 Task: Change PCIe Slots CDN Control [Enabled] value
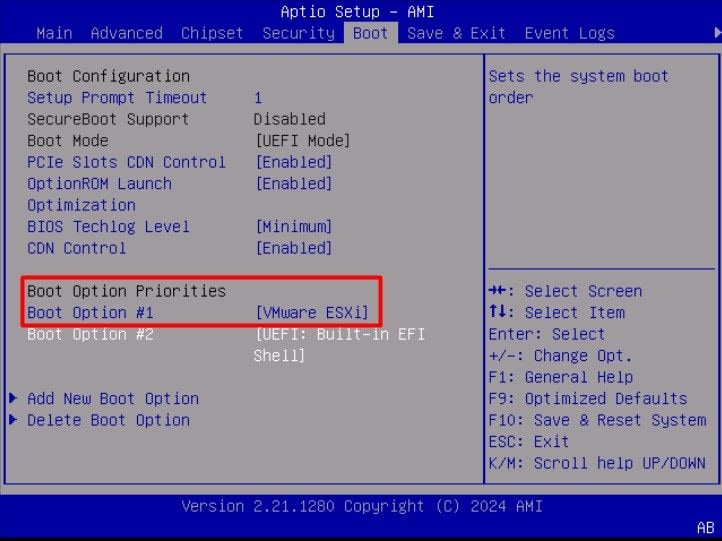pos(294,162)
